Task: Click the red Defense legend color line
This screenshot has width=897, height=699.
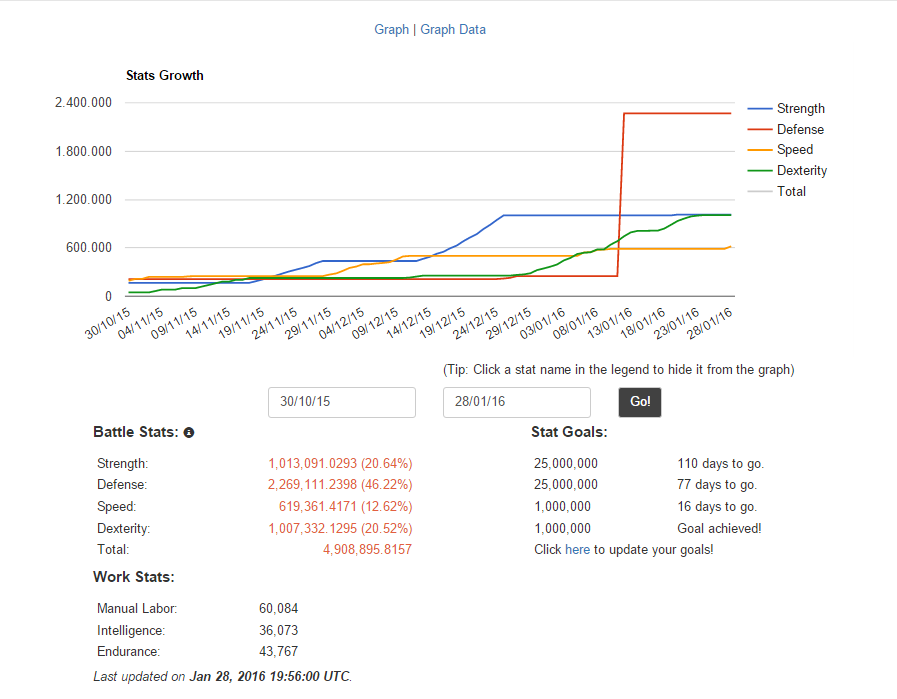Action: point(760,129)
